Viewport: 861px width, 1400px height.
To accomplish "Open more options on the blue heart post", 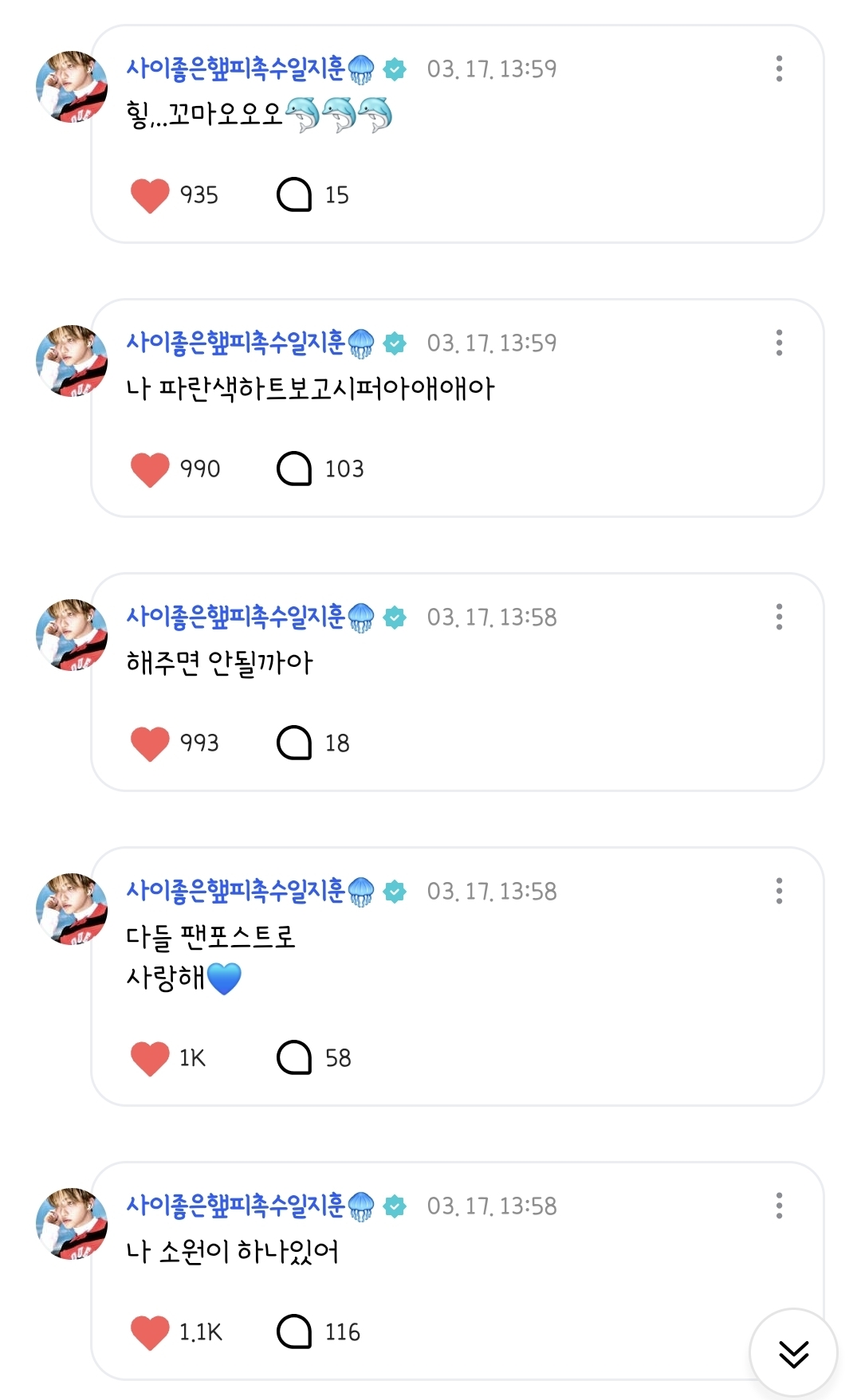I will (x=779, y=891).
